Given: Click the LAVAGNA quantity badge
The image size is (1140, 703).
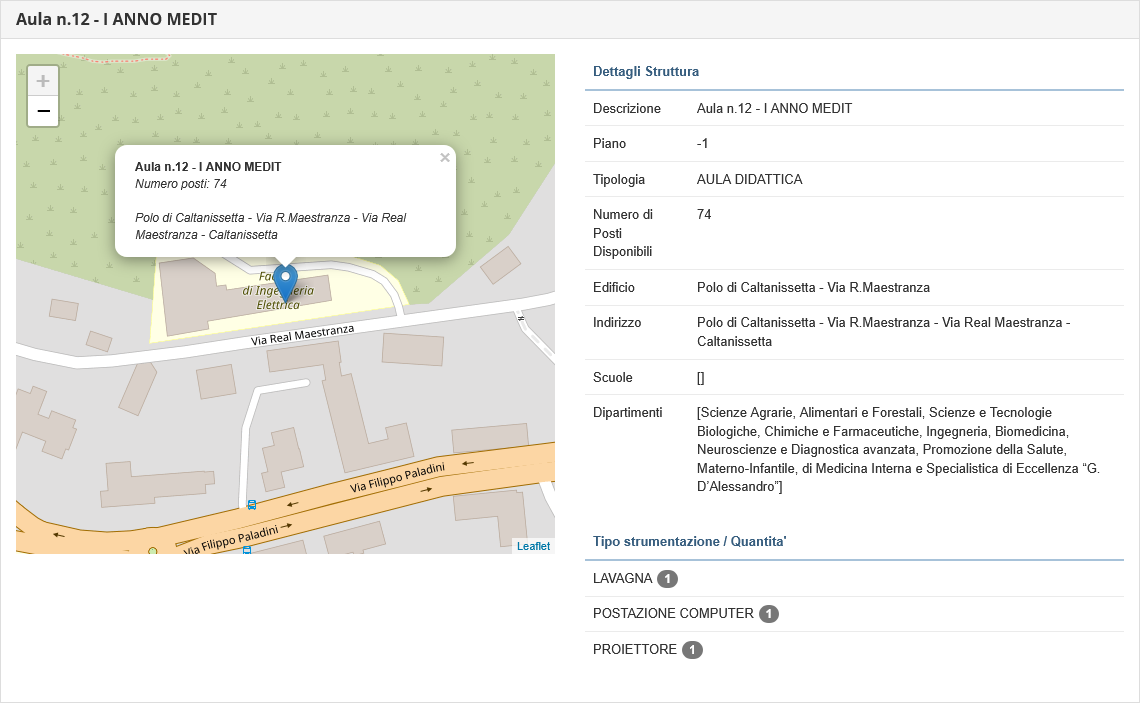Looking at the screenshot, I should click(667, 579).
